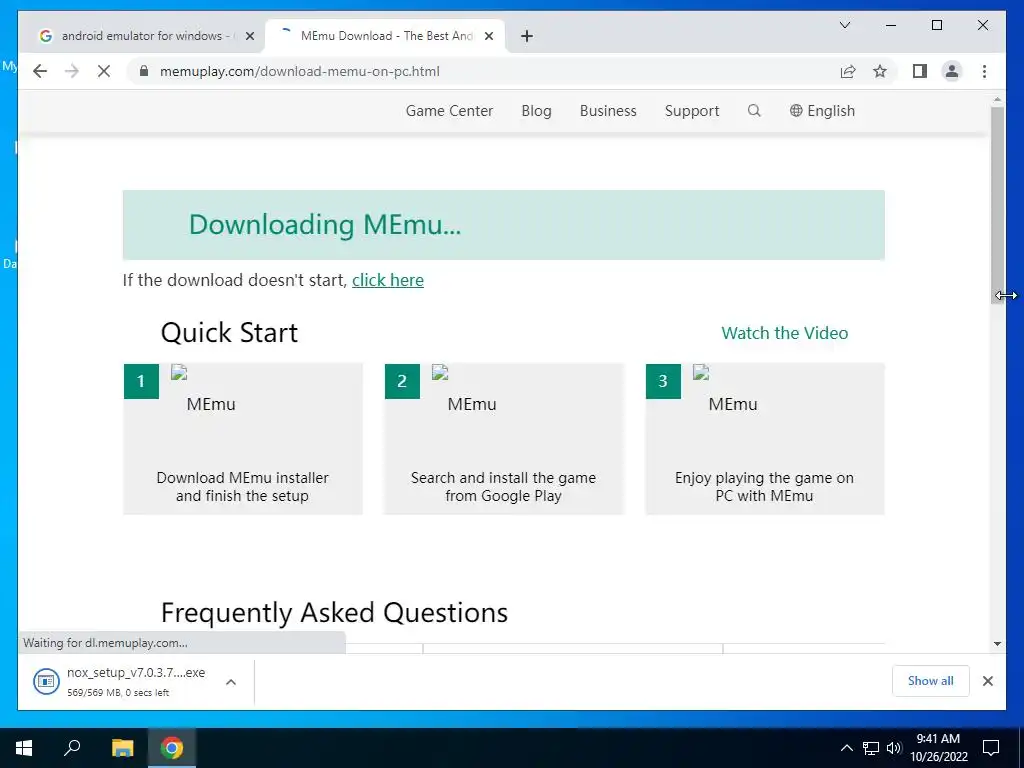Show hidden system tray icons
The height and width of the screenshot is (768, 1024).
[846, 748]
